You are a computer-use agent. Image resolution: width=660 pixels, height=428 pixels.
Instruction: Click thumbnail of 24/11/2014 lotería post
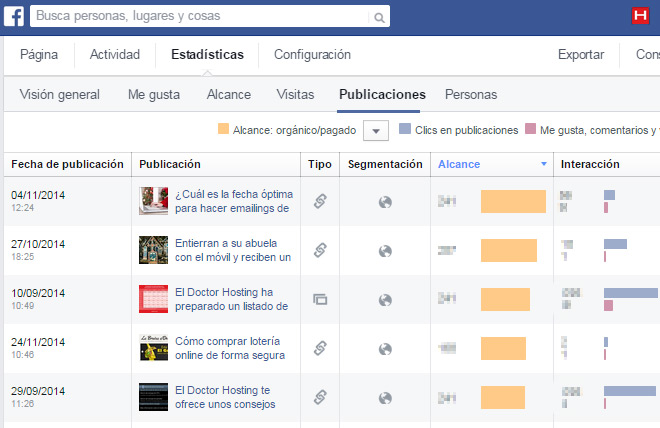point(154,348)
